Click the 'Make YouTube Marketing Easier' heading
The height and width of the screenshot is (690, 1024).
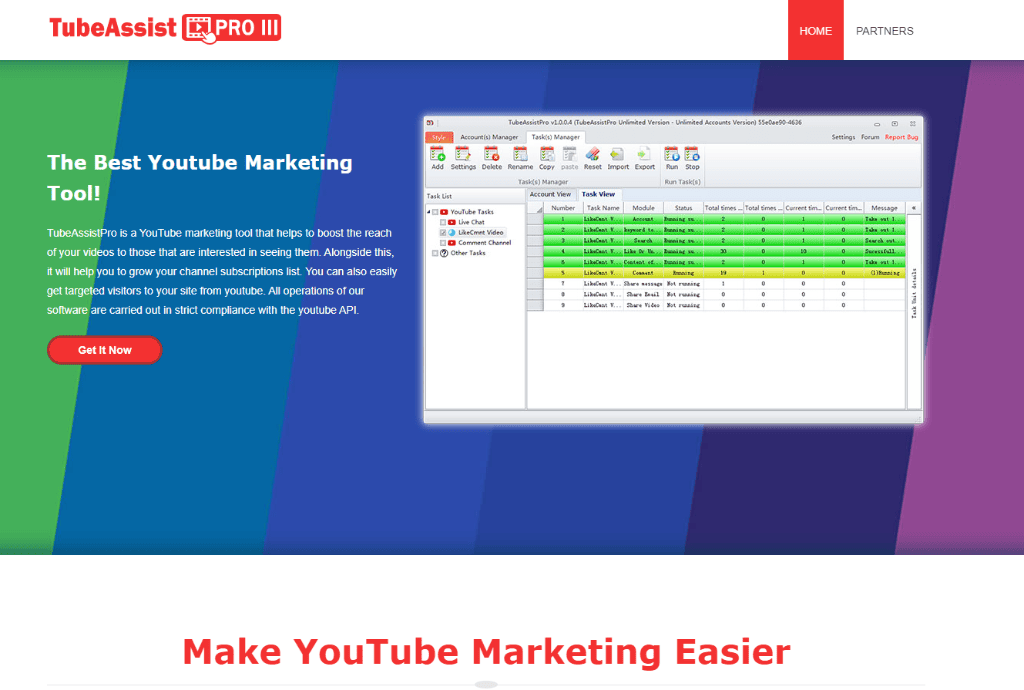486,651
